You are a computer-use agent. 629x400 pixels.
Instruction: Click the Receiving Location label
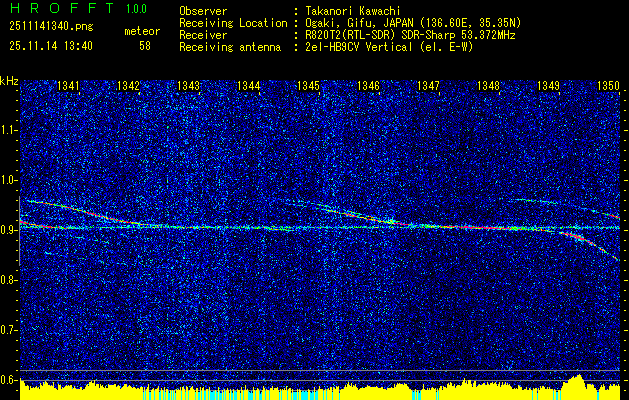[x=233, y=23]
